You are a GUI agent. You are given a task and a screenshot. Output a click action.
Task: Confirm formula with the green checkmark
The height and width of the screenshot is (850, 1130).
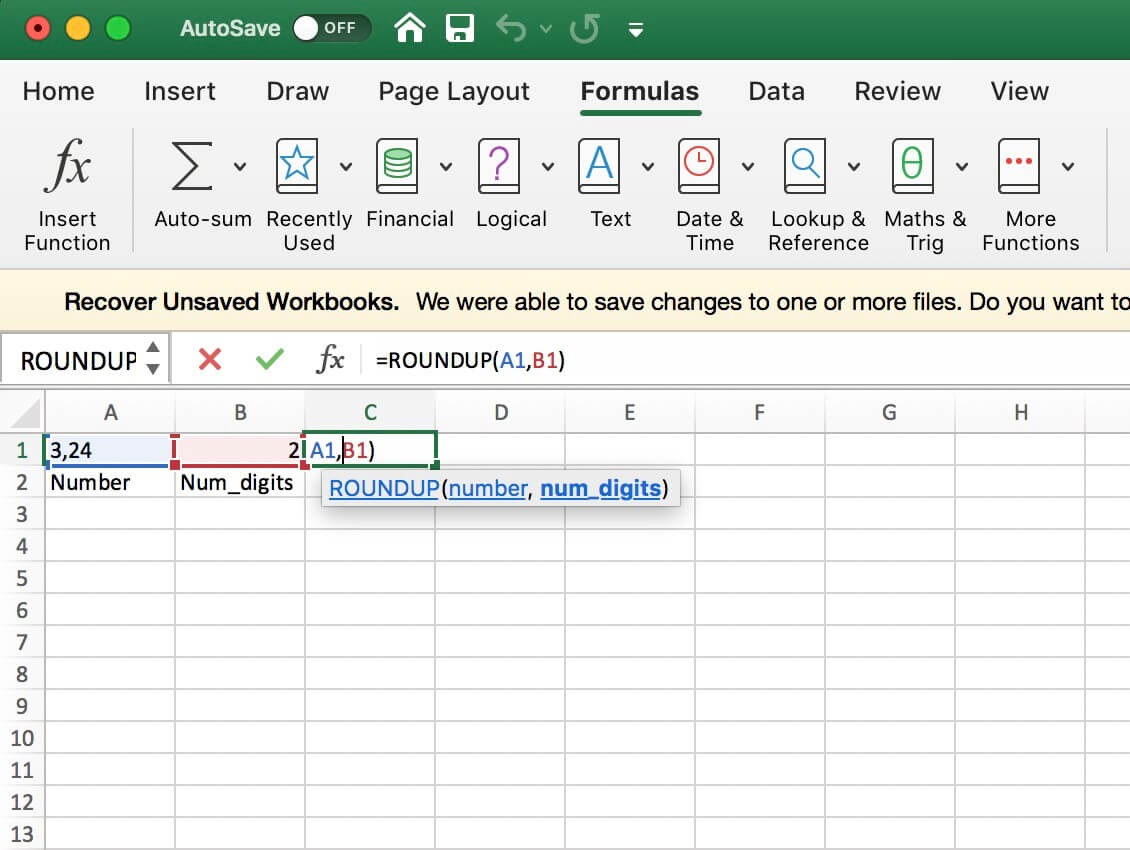click(x=269, y=359)
